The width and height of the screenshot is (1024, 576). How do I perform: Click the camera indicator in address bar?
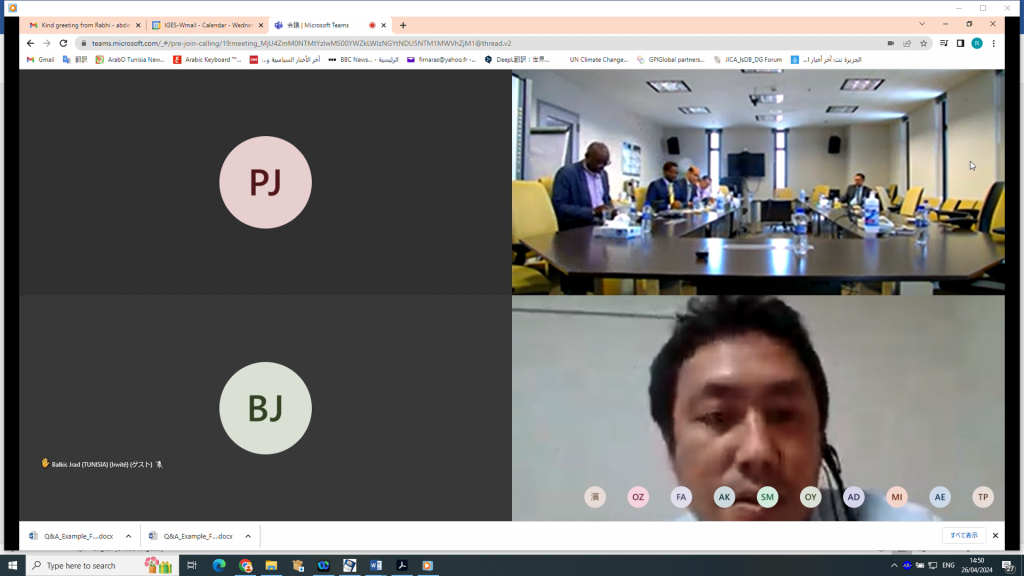(890, 43)
